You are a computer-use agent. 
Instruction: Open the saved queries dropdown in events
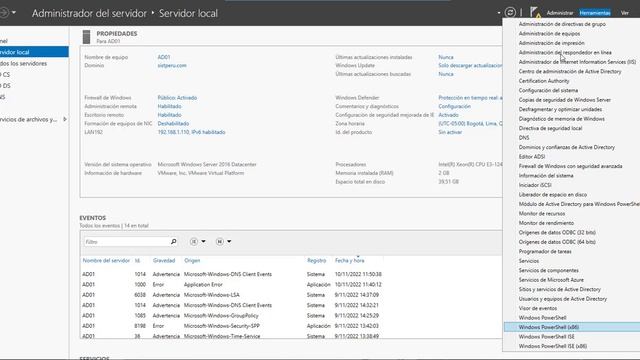(x=223, y=242)
